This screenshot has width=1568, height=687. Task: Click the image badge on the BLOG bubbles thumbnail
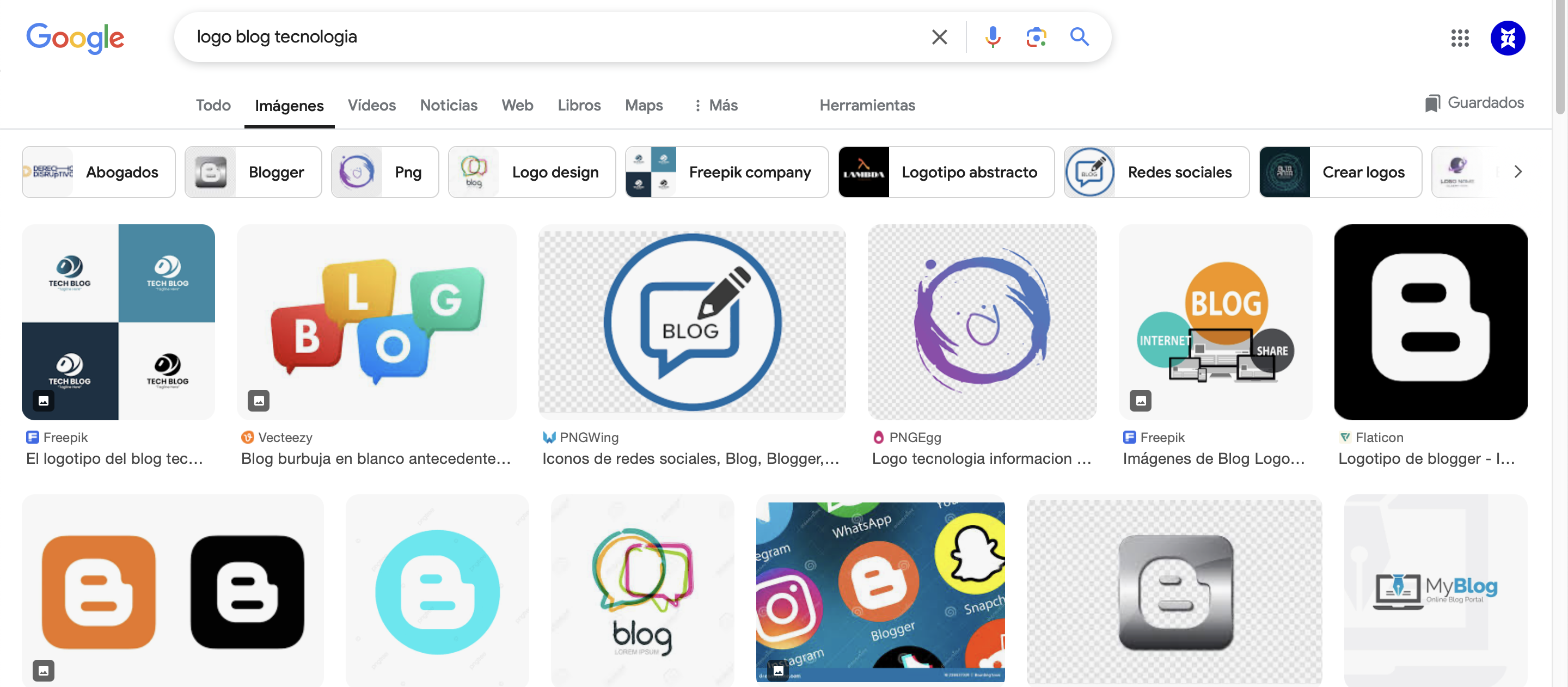[x=259, y=401]
